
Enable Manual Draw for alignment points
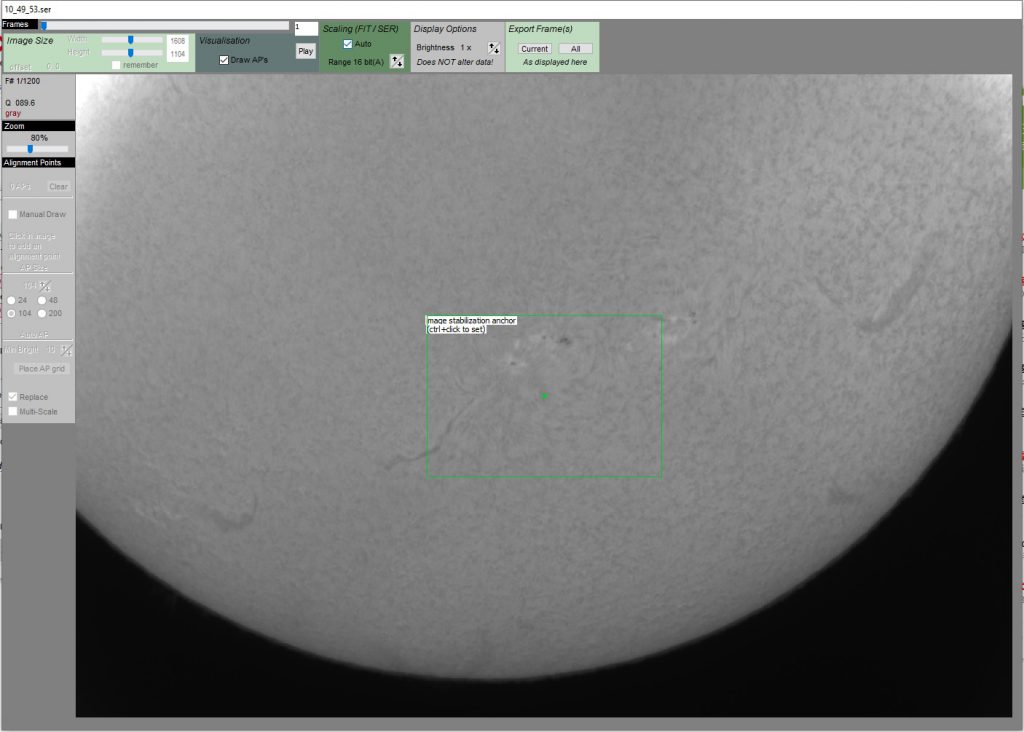pyautogui.click(x=12, y=214)
